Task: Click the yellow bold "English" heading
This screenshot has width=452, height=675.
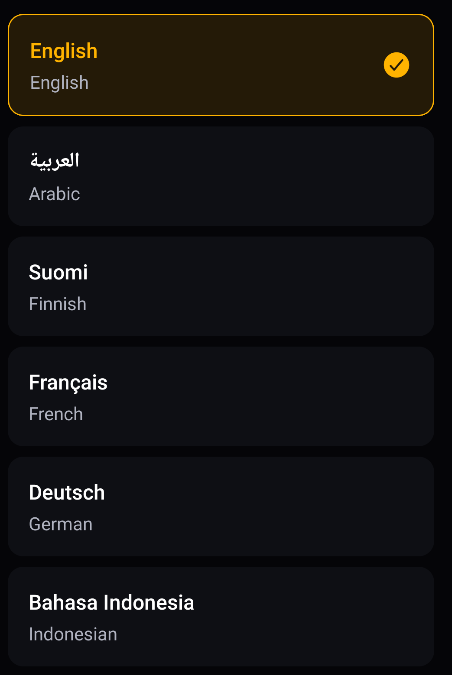Action: (64, 52)
